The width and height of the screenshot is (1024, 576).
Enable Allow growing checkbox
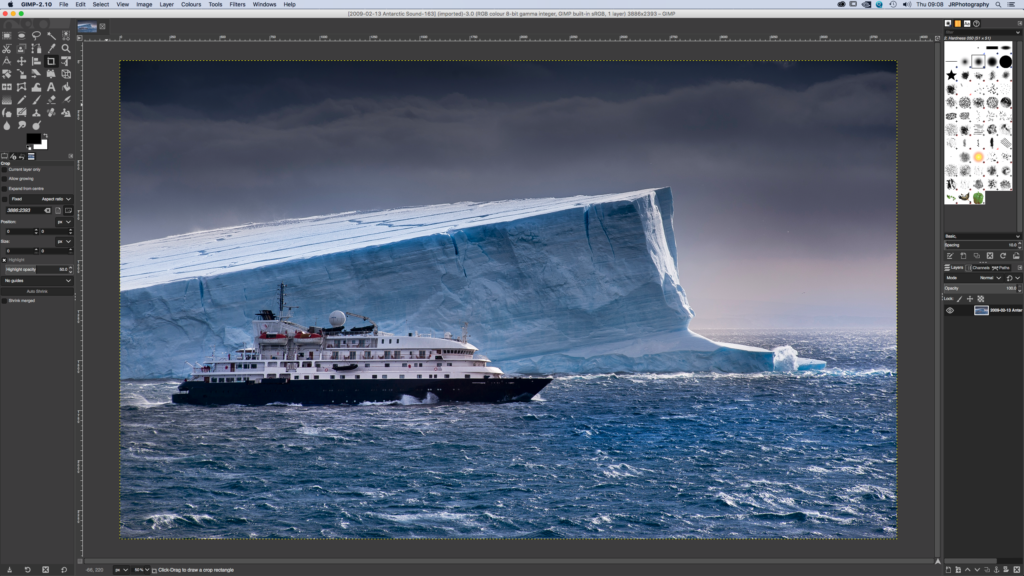pos(4,179)
